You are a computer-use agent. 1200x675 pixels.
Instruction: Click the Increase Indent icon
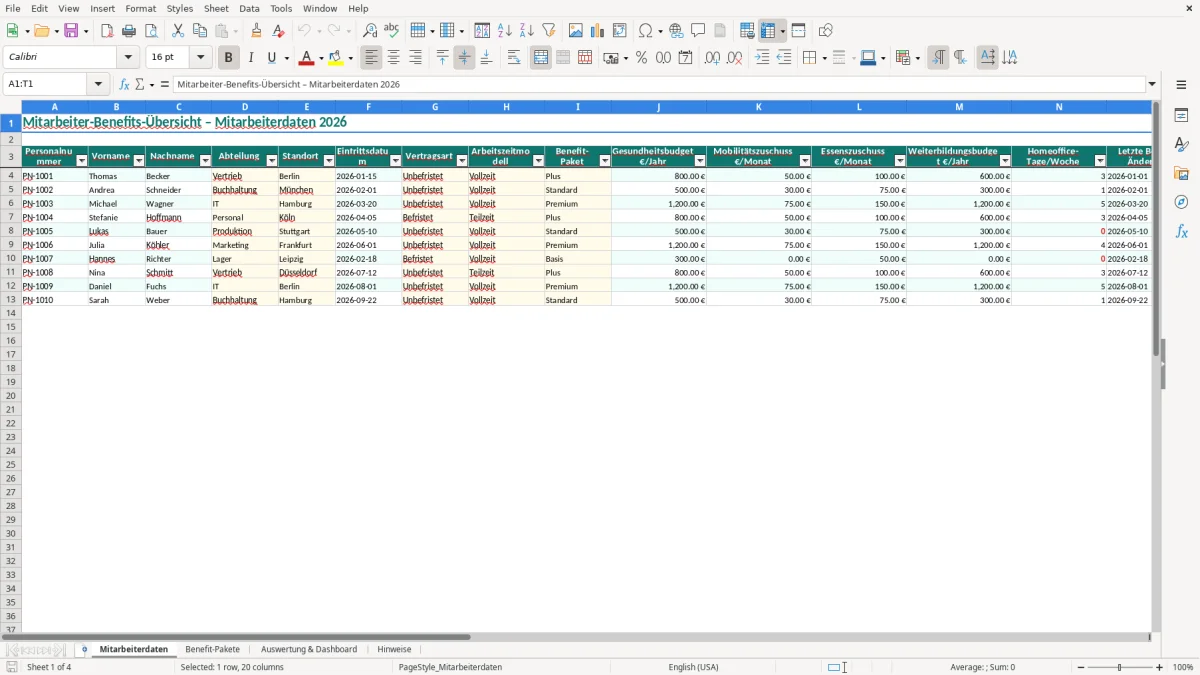762,58
